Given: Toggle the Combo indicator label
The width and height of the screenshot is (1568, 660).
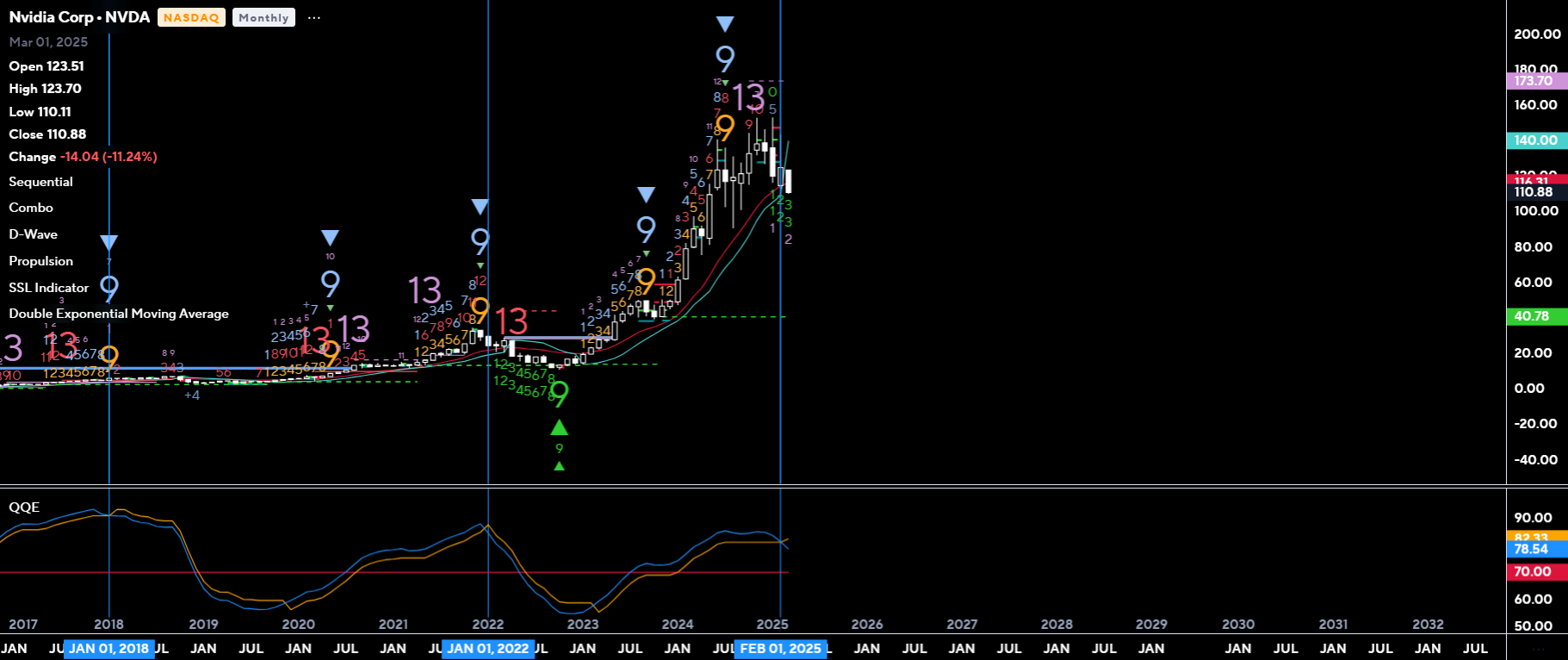Looking at the screenshot, I should [31, 208].
